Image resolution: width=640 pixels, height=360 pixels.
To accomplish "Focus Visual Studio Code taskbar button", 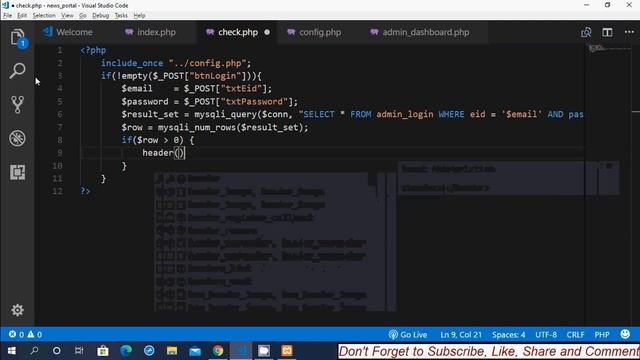I will 241,351.
